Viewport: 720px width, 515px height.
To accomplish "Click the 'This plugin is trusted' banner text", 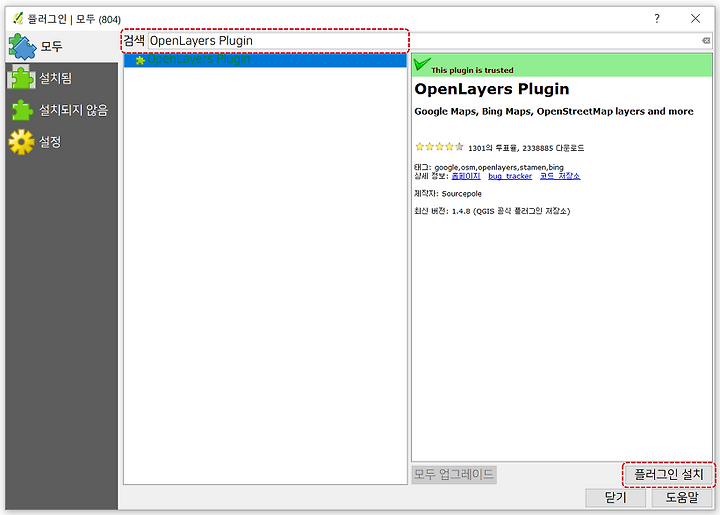I will pyautogui.click(x=472, y=70).
